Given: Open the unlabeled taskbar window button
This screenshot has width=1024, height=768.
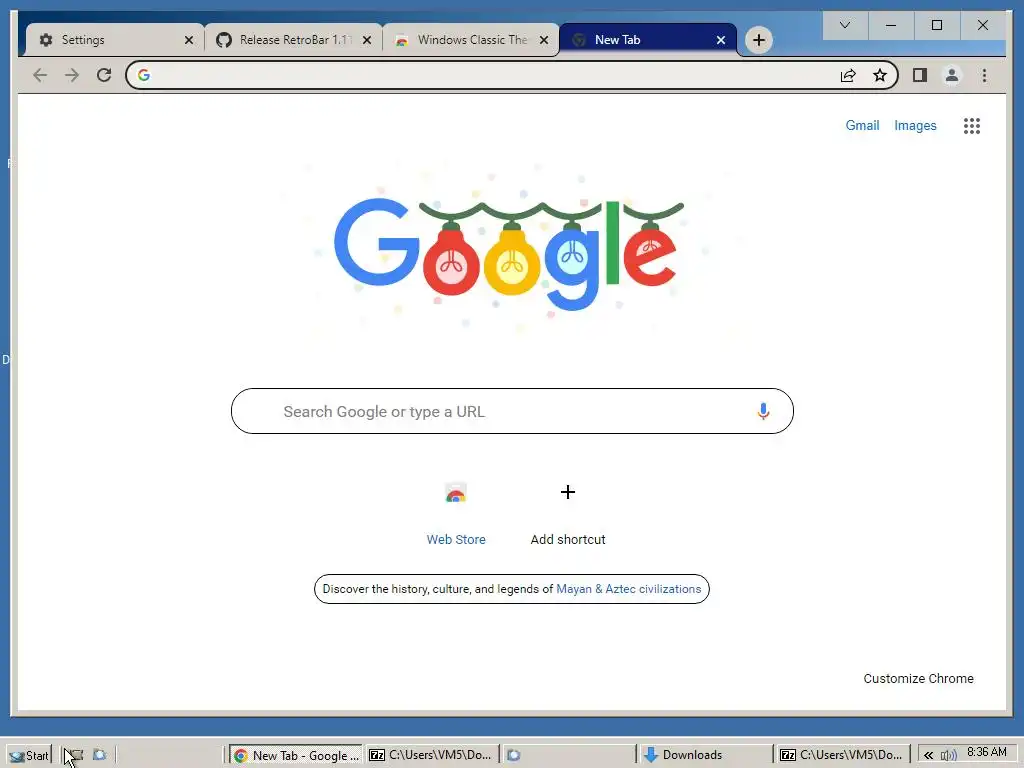Looking at the screenshot, I should (x=568, y=756).
